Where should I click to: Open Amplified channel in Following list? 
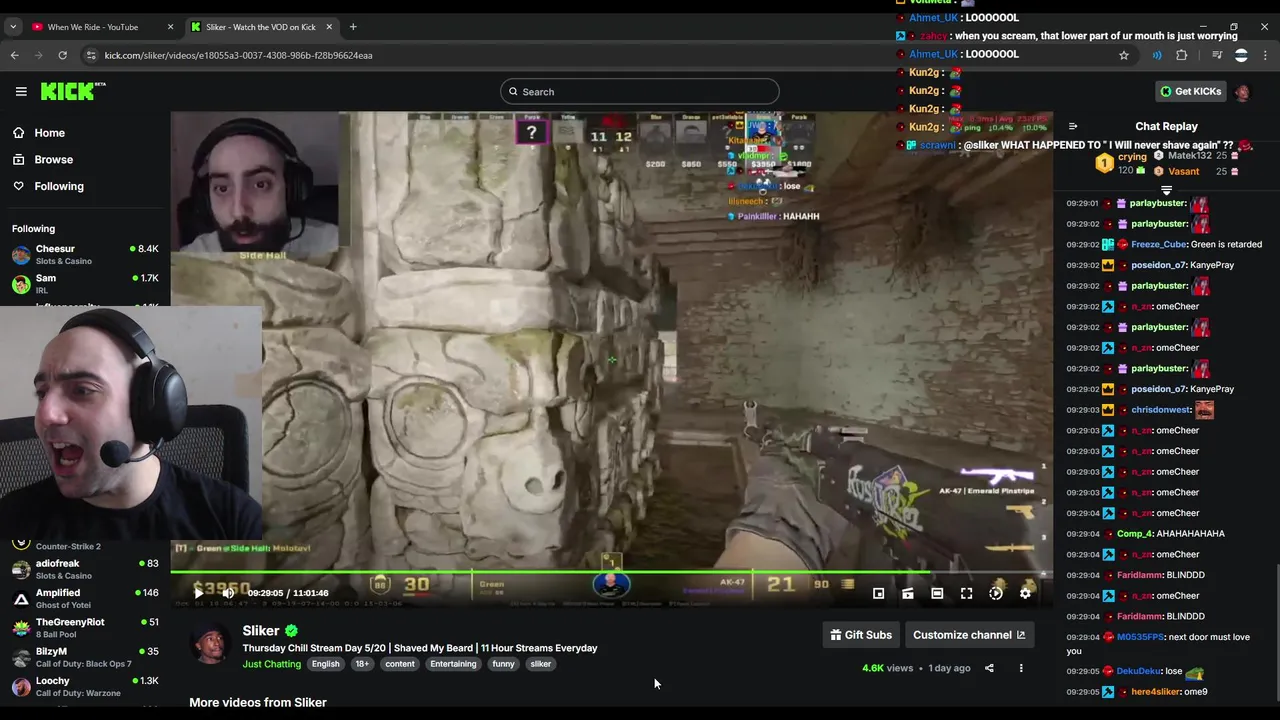point(85,599)
